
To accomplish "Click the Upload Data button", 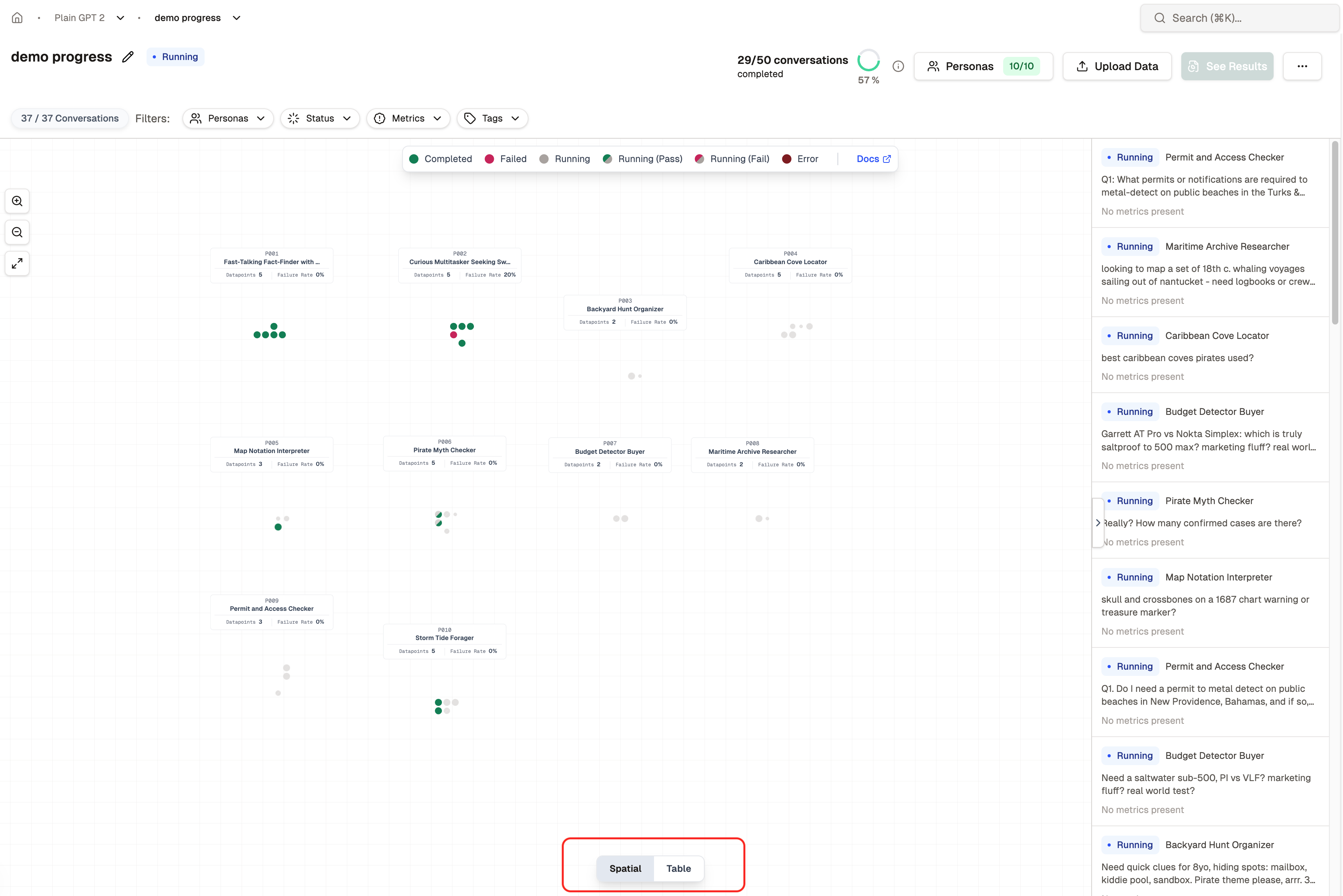I will tap(1117, 66).
